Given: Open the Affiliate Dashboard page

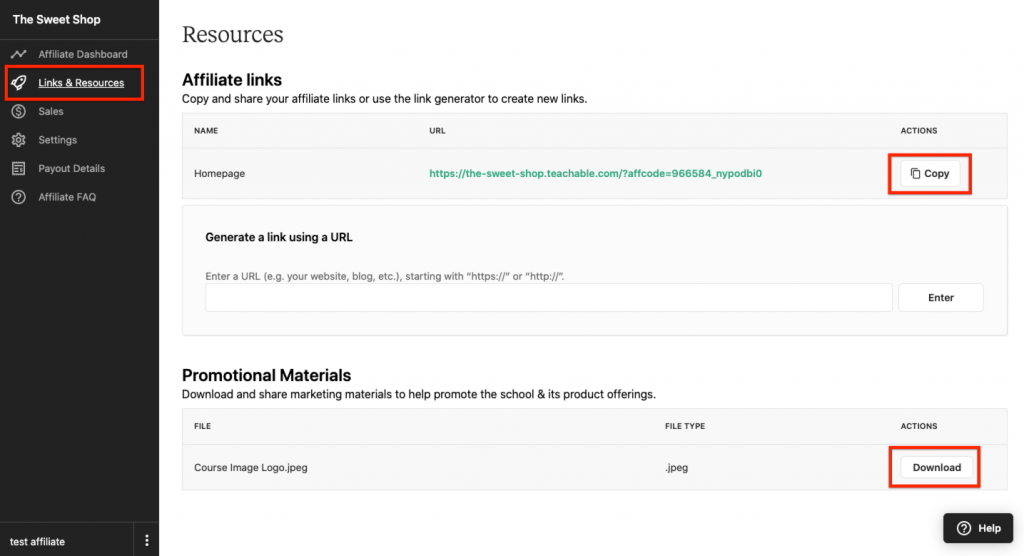Looking at the screenshot, I should tap(83, 54).
